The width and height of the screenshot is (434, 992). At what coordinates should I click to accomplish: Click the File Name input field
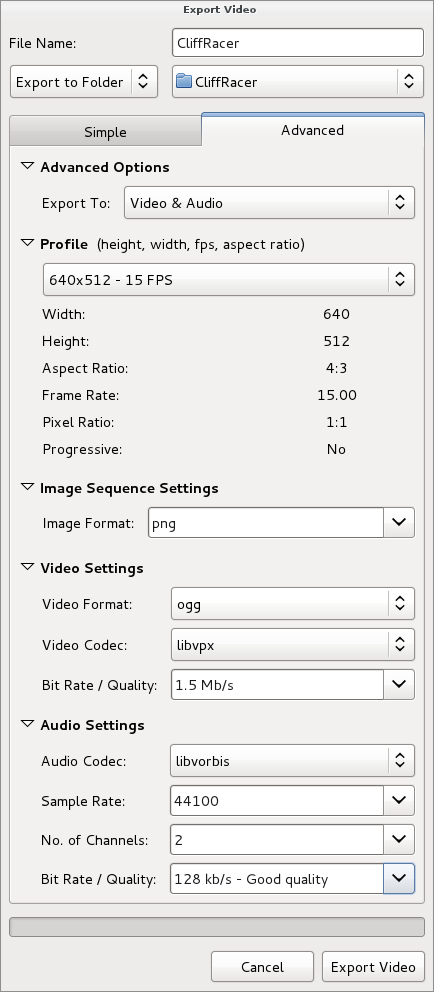(298, 43)
